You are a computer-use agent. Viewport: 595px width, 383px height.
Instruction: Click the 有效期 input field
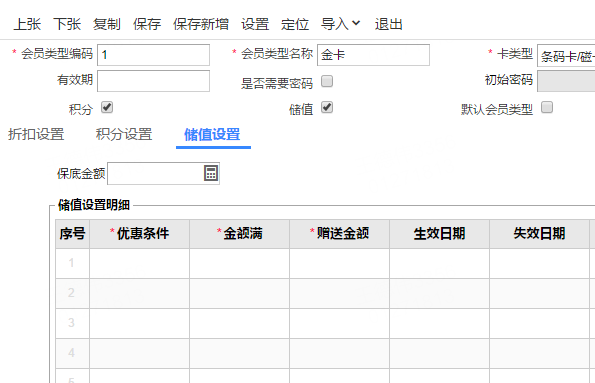click(153, 81)
